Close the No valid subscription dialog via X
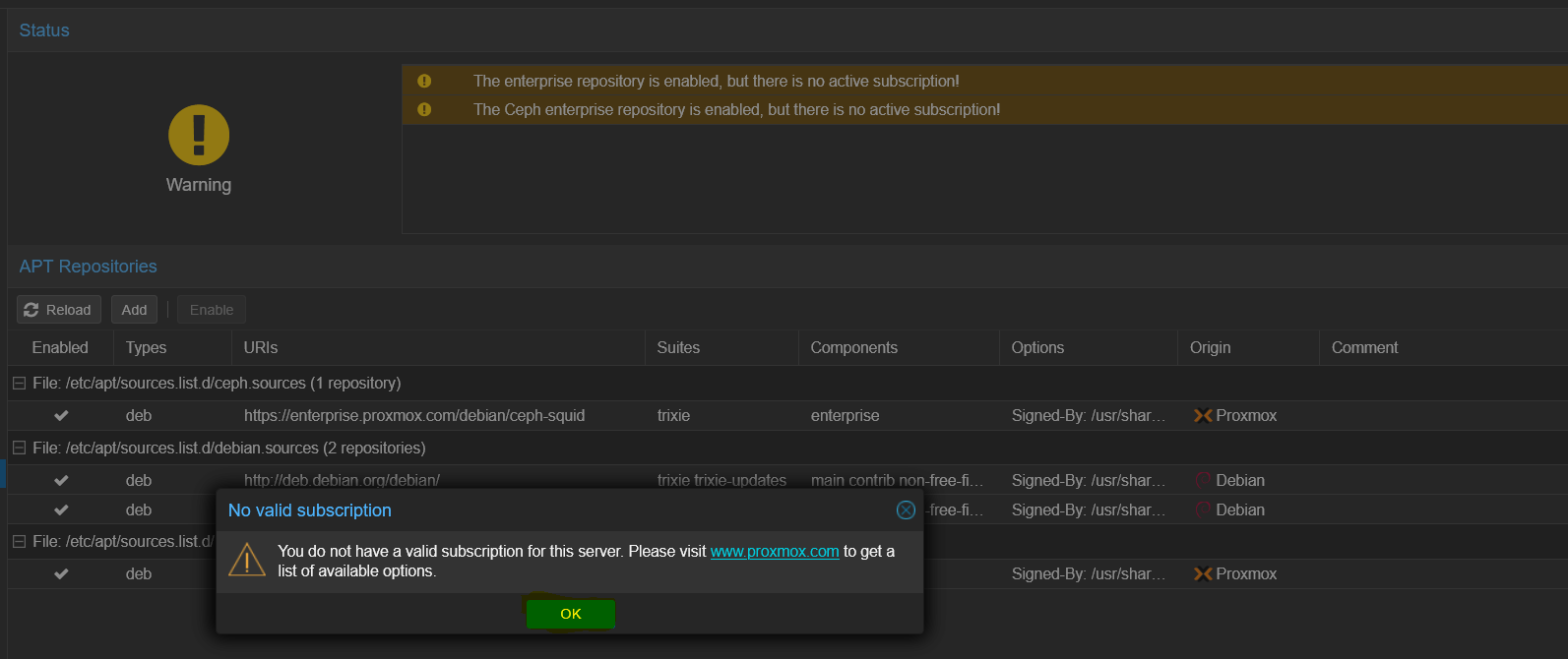 click(906, 510)
